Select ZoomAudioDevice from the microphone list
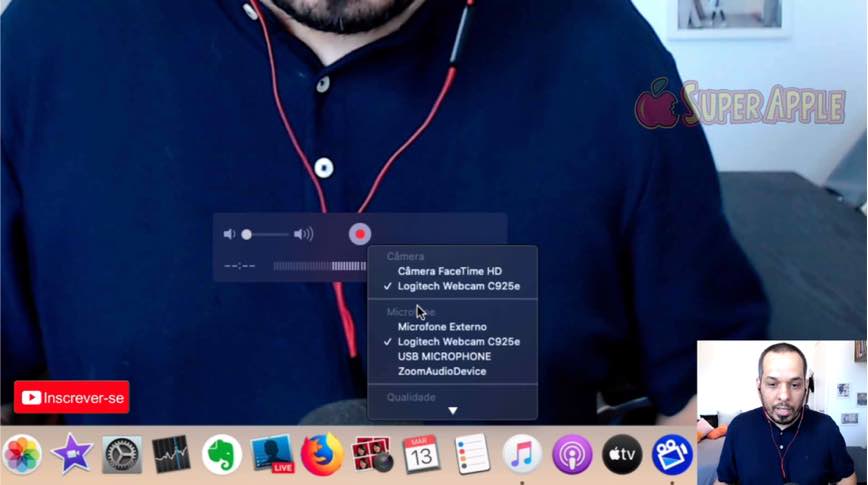 pos(442,371)
